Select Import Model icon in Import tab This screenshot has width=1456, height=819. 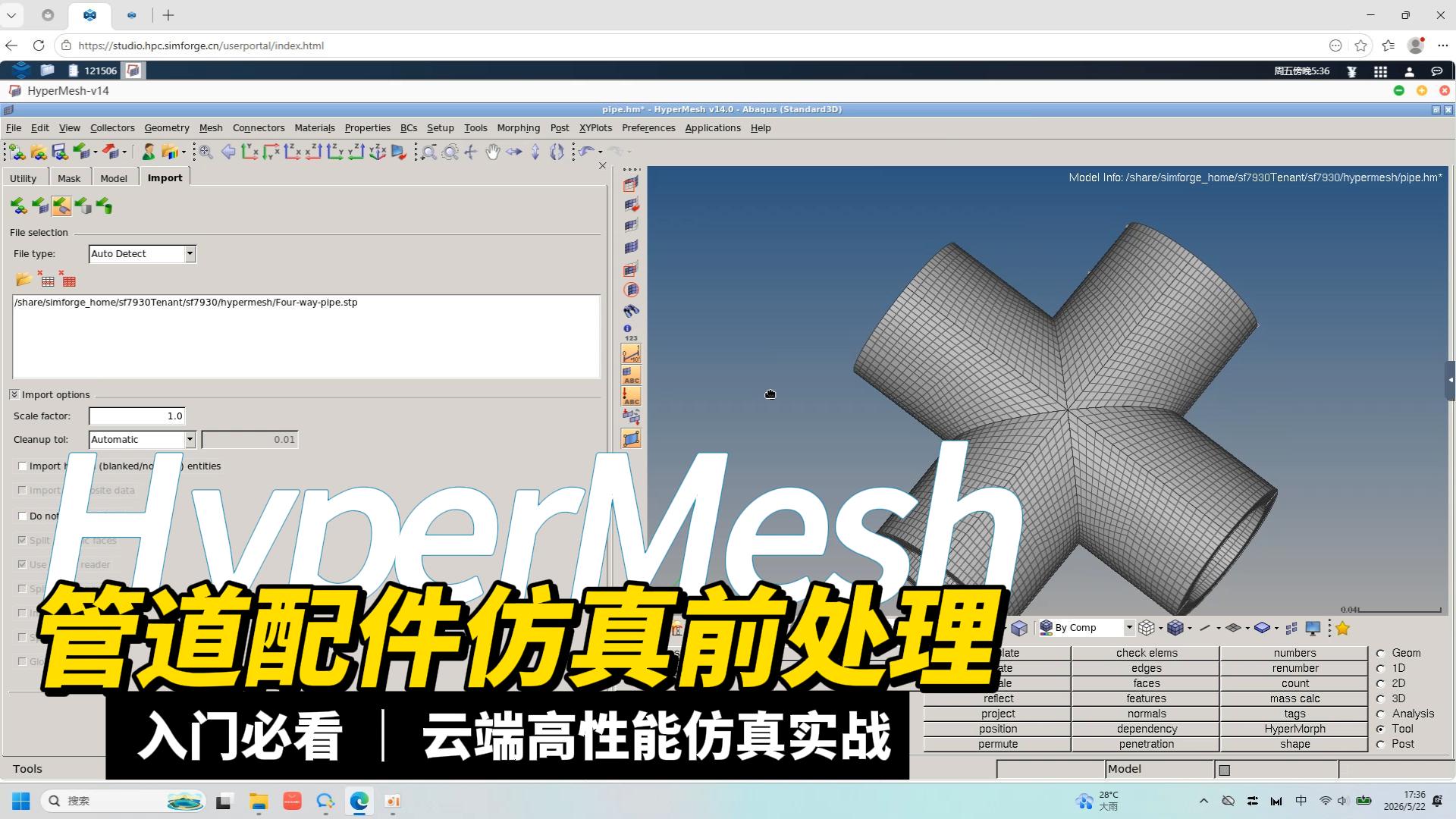coord(19,206)
